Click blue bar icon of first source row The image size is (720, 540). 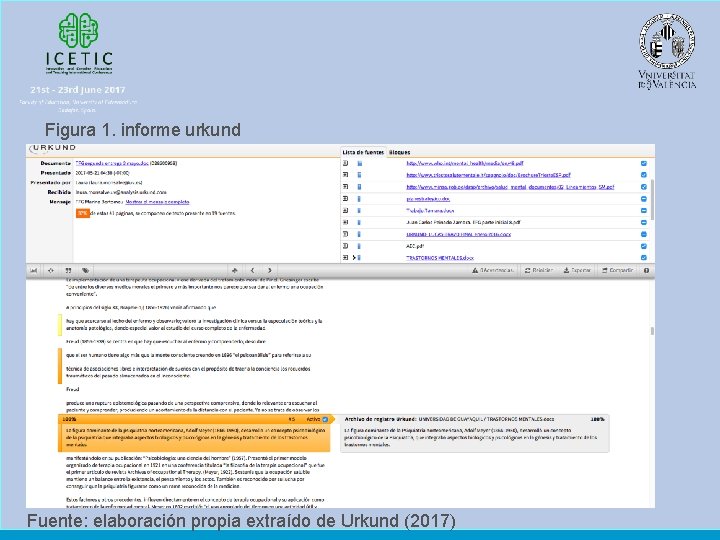360,163
